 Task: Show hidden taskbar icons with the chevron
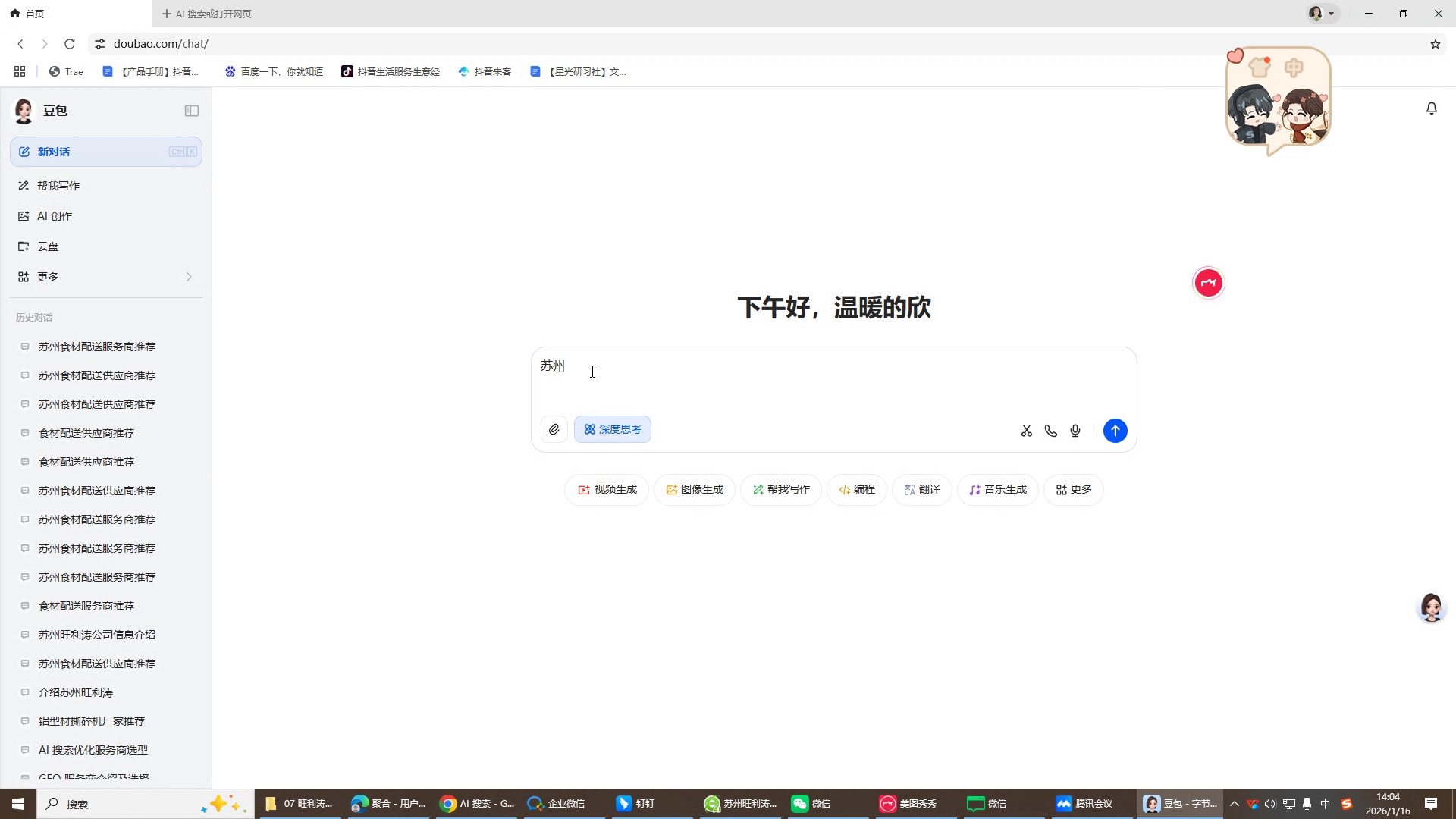click(1235, 804)
